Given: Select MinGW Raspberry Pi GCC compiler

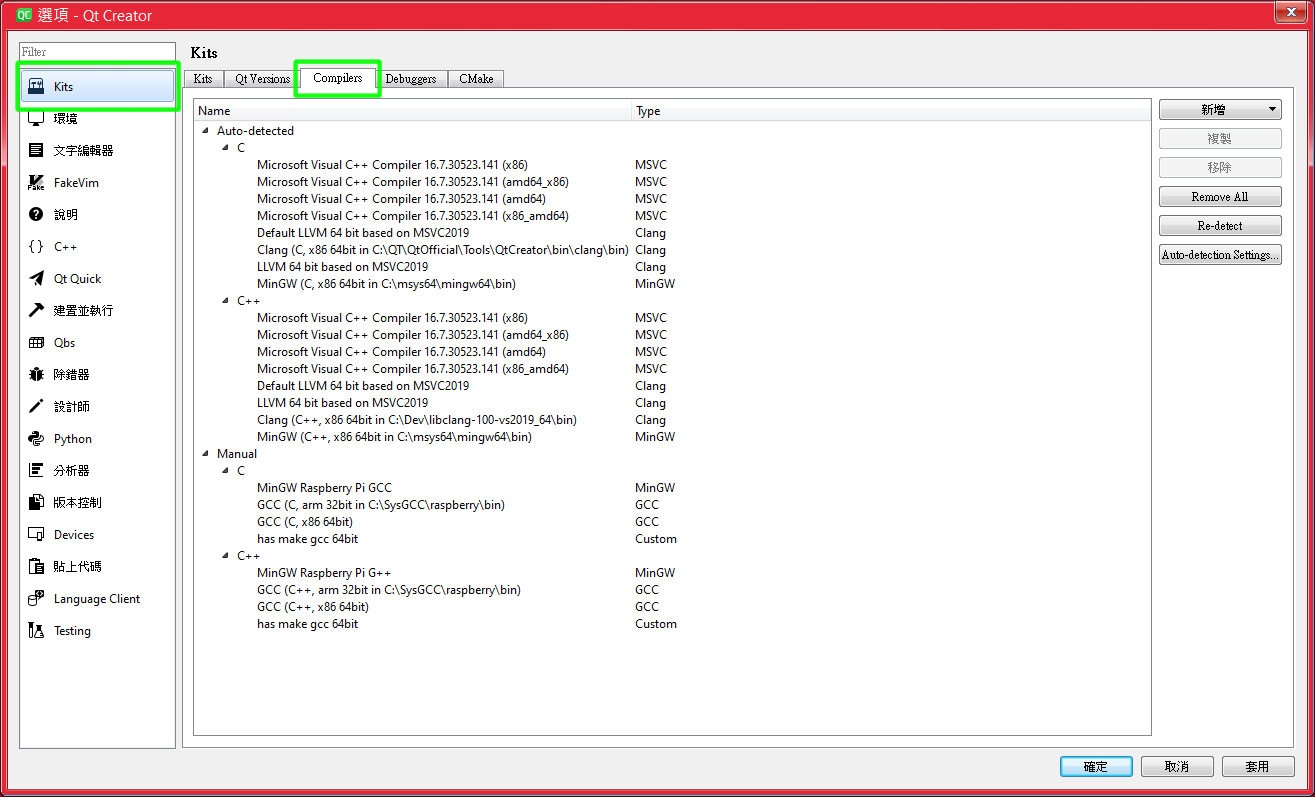Looking at the screenshot, I should pos(324,488).
